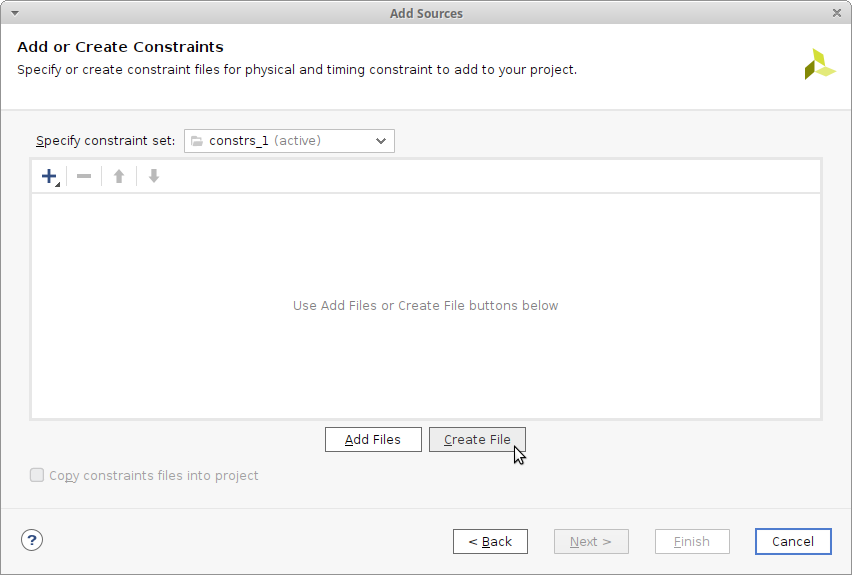This screenshot has width=852, height=575.
Task: Open help via question mark icon
Action: [32, 540]
